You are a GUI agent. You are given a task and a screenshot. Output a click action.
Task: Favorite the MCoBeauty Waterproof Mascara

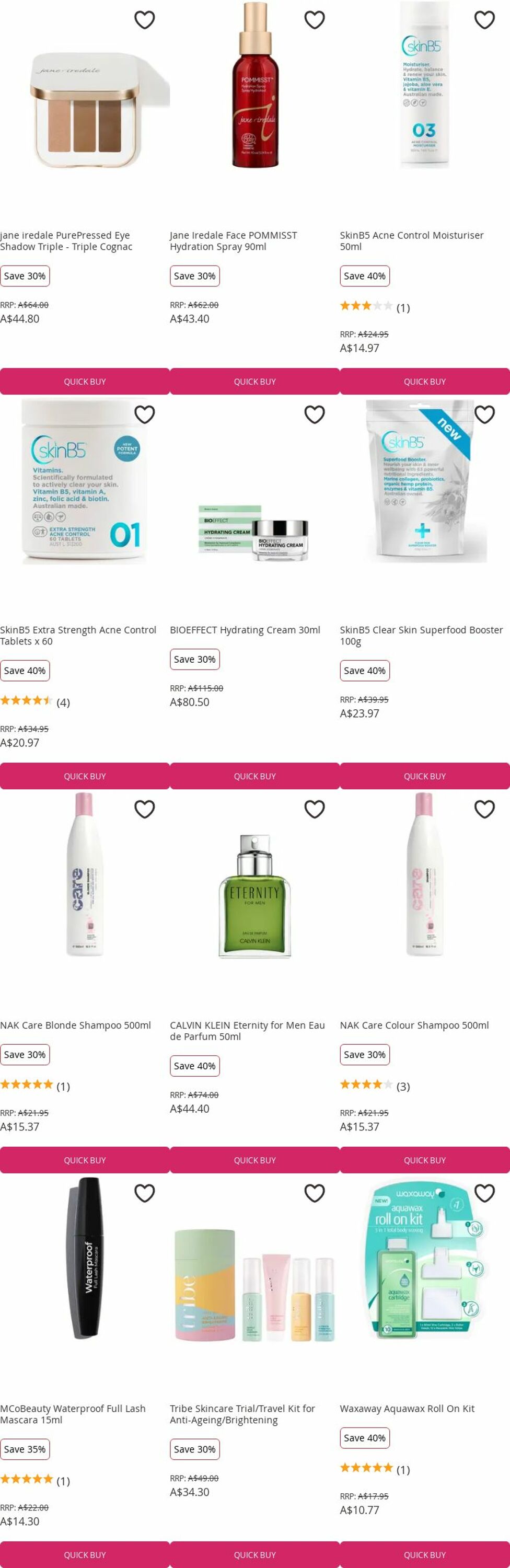coord(144,1193)
